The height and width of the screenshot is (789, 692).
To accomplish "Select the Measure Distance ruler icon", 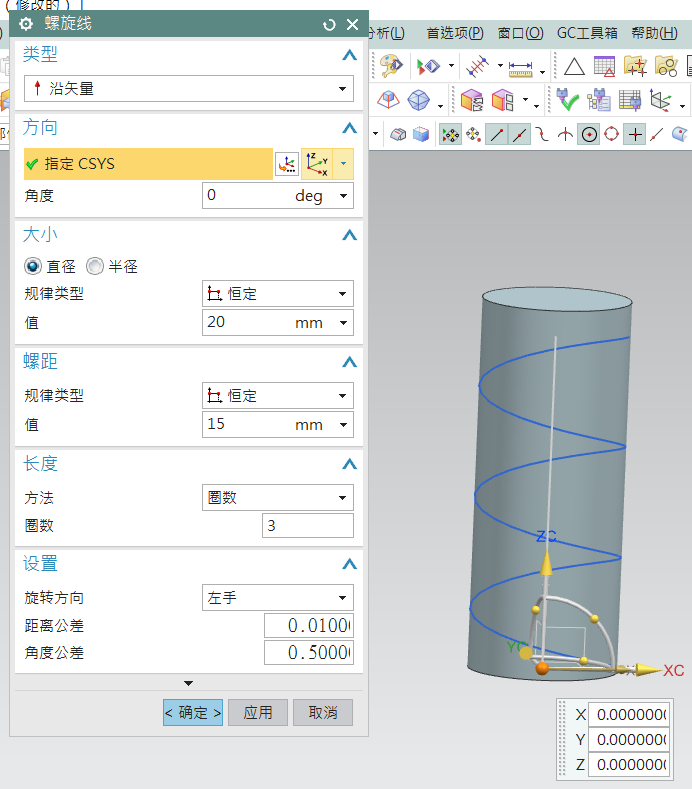I will (520, 67).
